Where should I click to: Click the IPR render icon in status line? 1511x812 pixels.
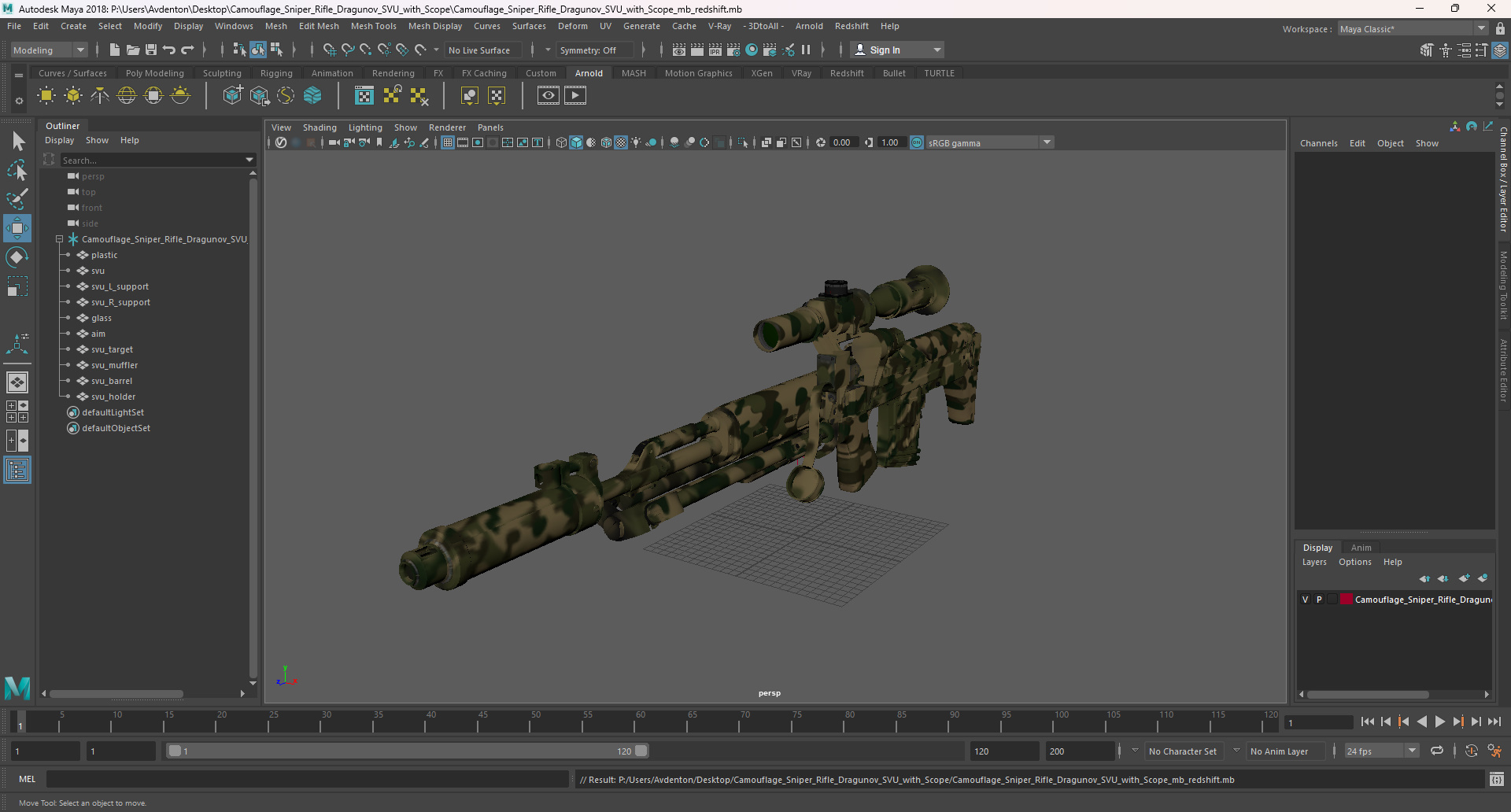click(715, 50)
